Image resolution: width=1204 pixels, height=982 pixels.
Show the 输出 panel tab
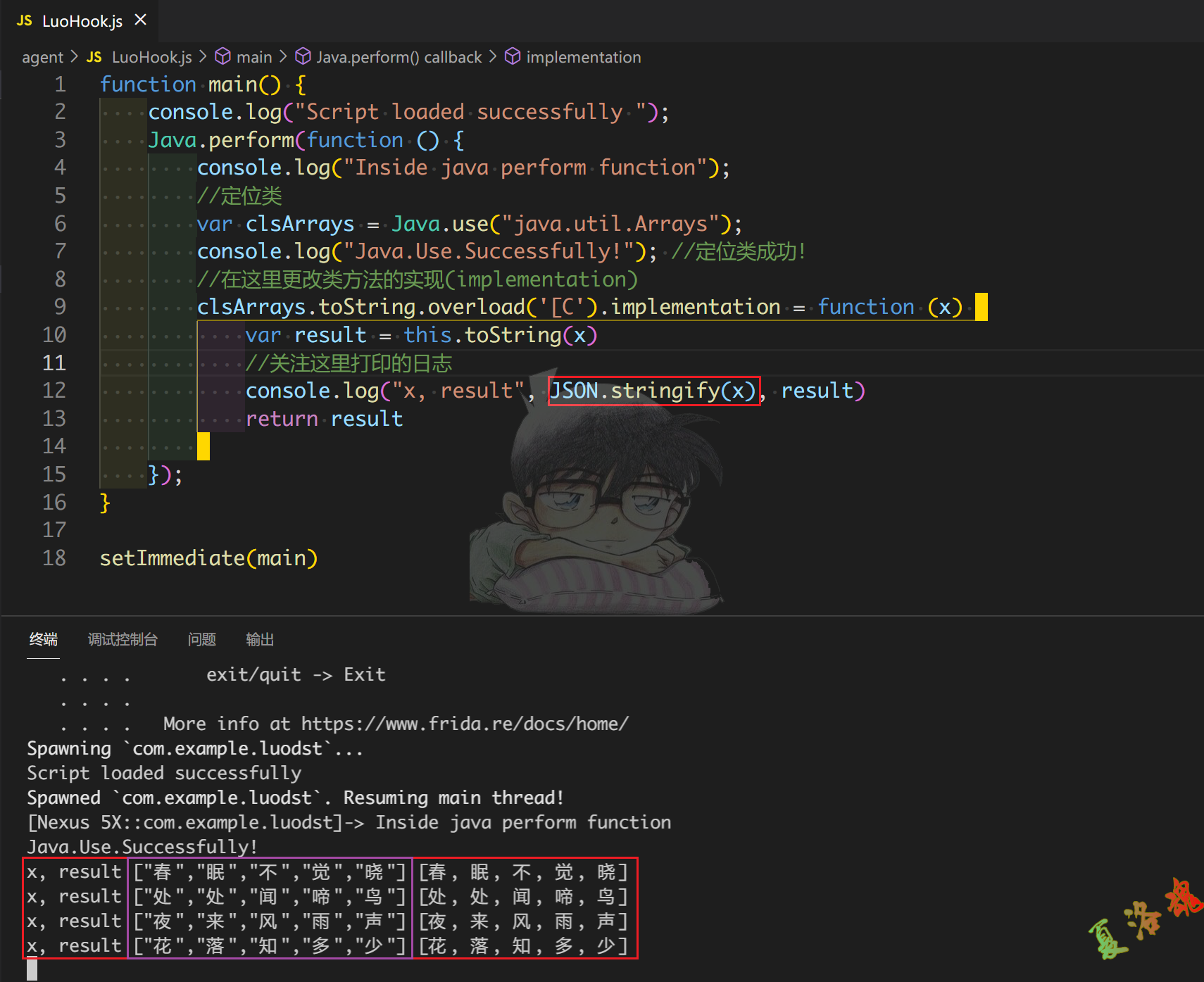pyautogui.click(x=260, y=639)
